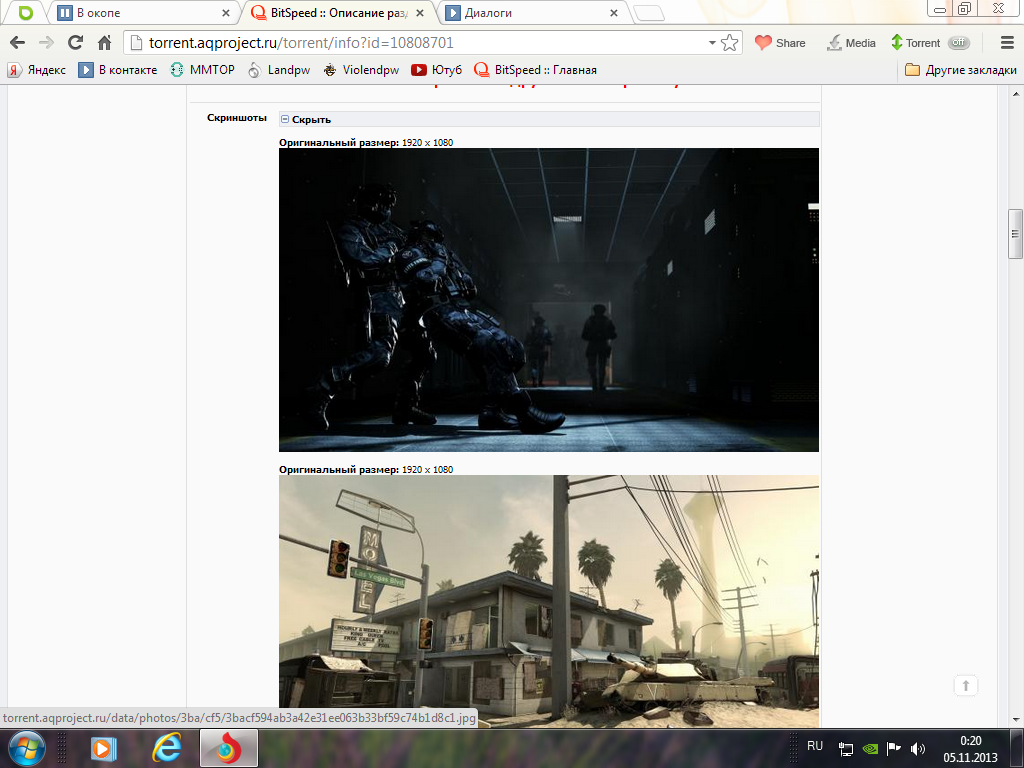Viewport: 1024px width, 768px height.
Task: Open the Landpw bookmark
Action: [x=279, y=70]
